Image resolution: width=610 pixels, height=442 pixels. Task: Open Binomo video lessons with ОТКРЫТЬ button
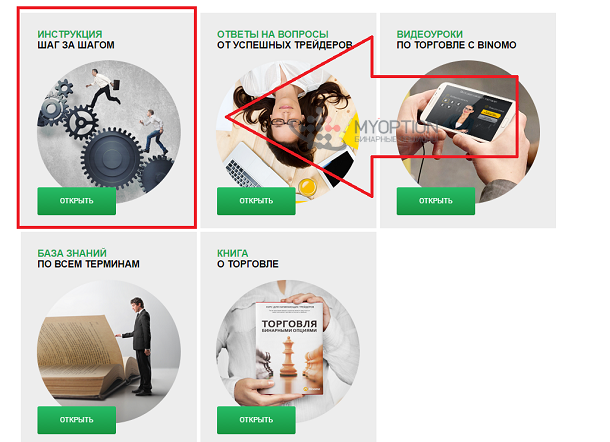click(436, 201)
